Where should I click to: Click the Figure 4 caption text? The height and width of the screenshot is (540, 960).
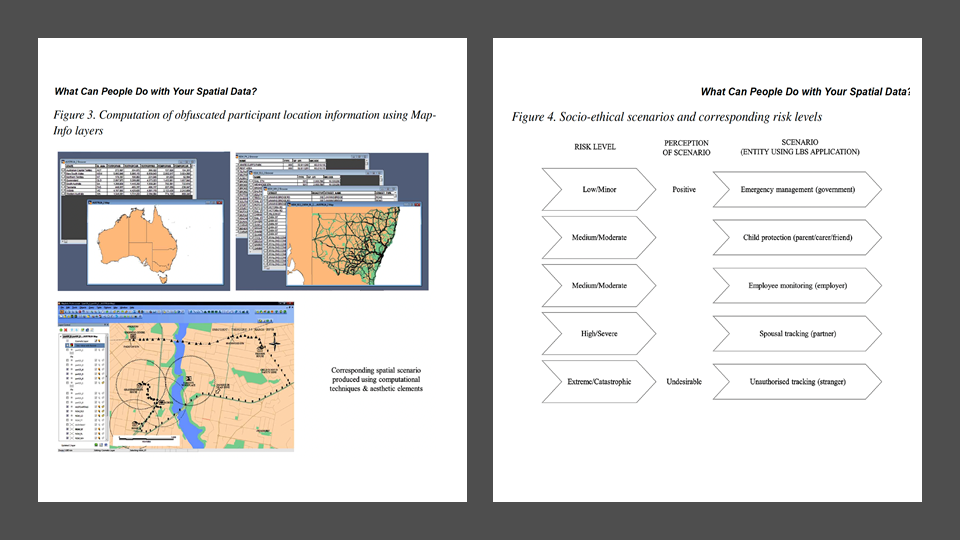[667, 117]
